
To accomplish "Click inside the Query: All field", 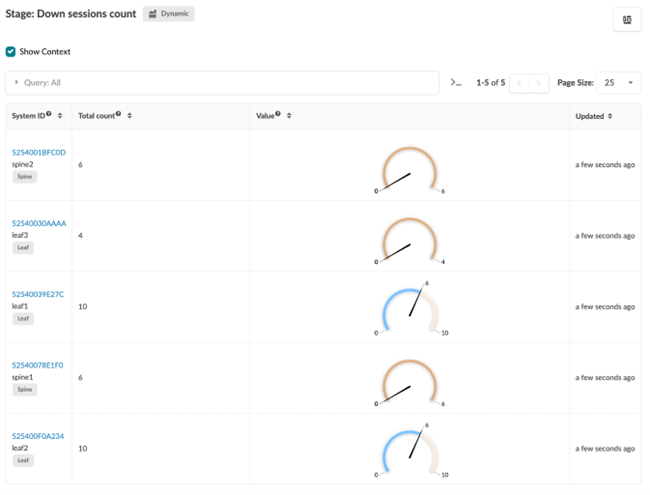I will (x=222, y=82).
